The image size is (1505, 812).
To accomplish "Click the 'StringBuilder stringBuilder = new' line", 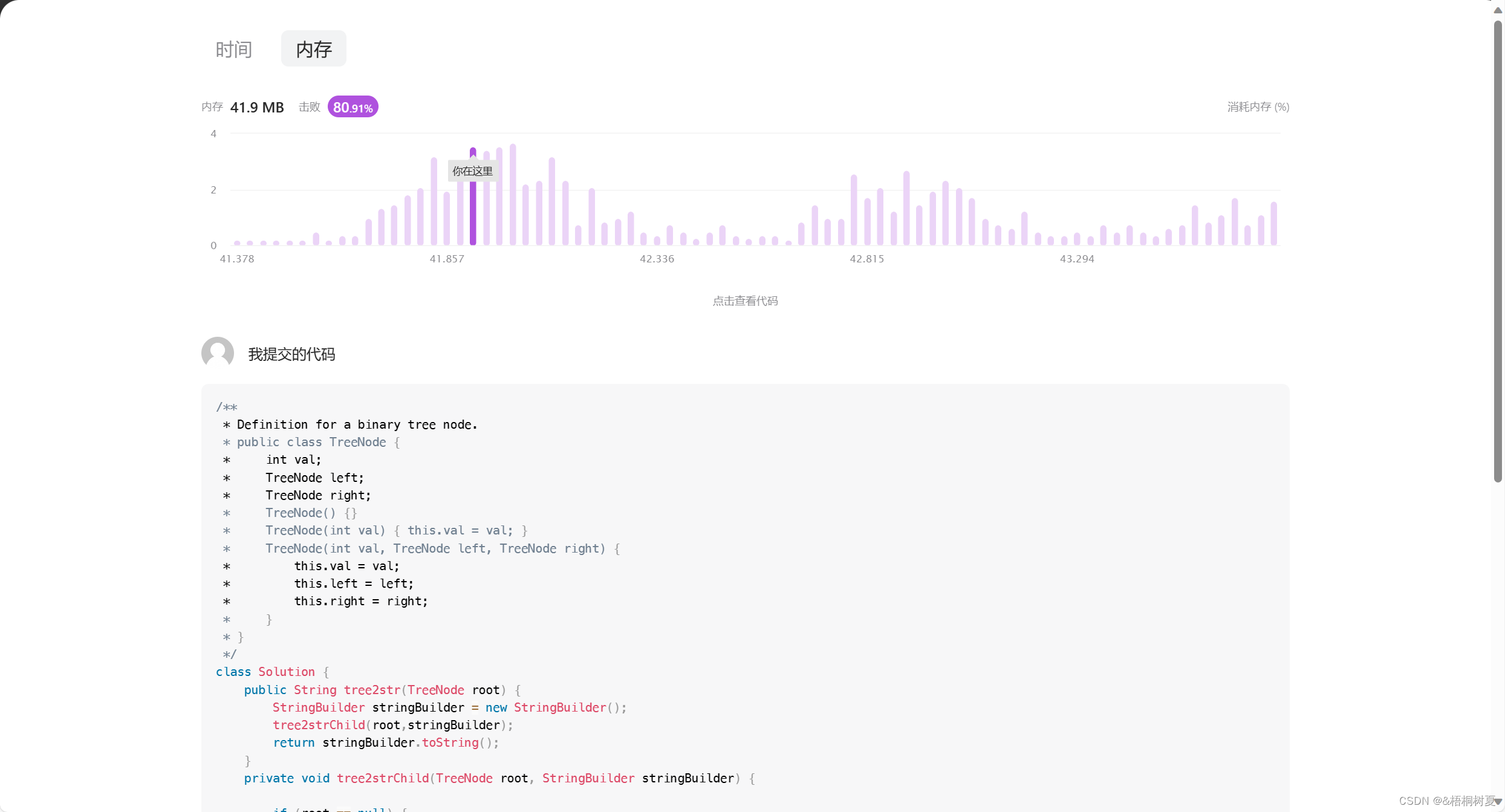I will [449, 707].
